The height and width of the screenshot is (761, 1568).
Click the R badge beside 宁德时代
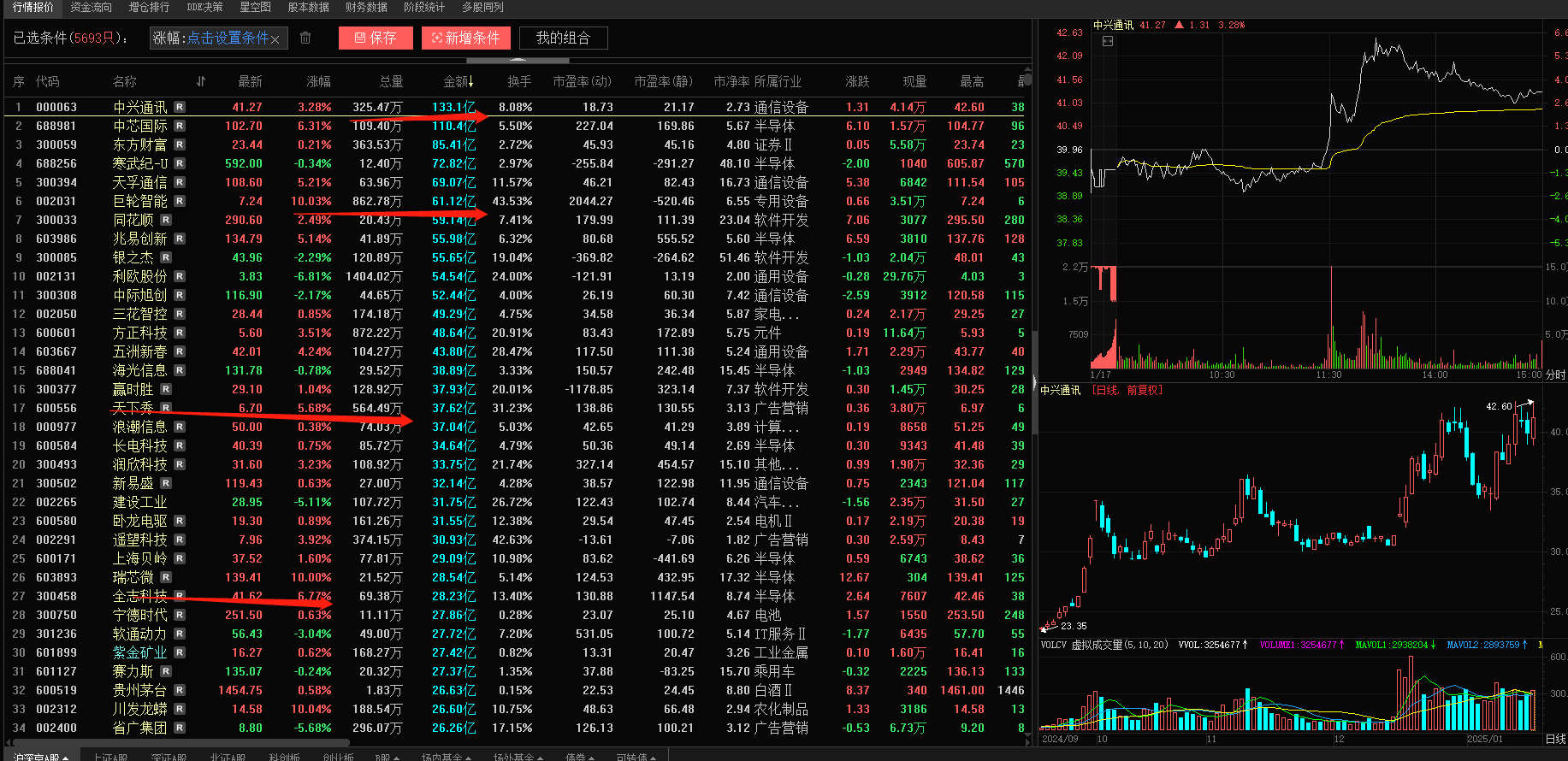click(180, 615)
